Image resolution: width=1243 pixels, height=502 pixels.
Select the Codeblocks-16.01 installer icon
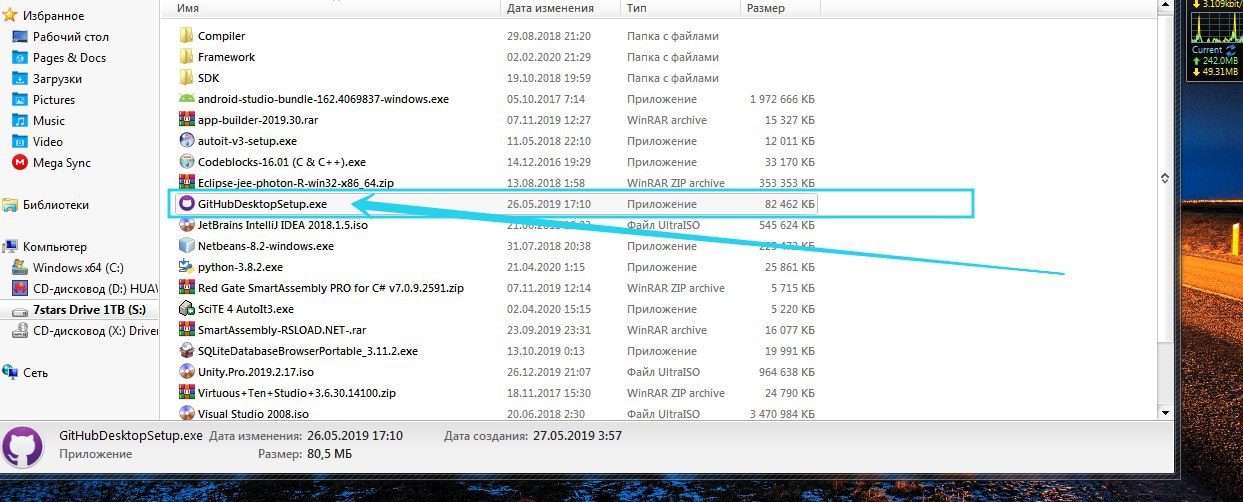click(x=186, y=162)
